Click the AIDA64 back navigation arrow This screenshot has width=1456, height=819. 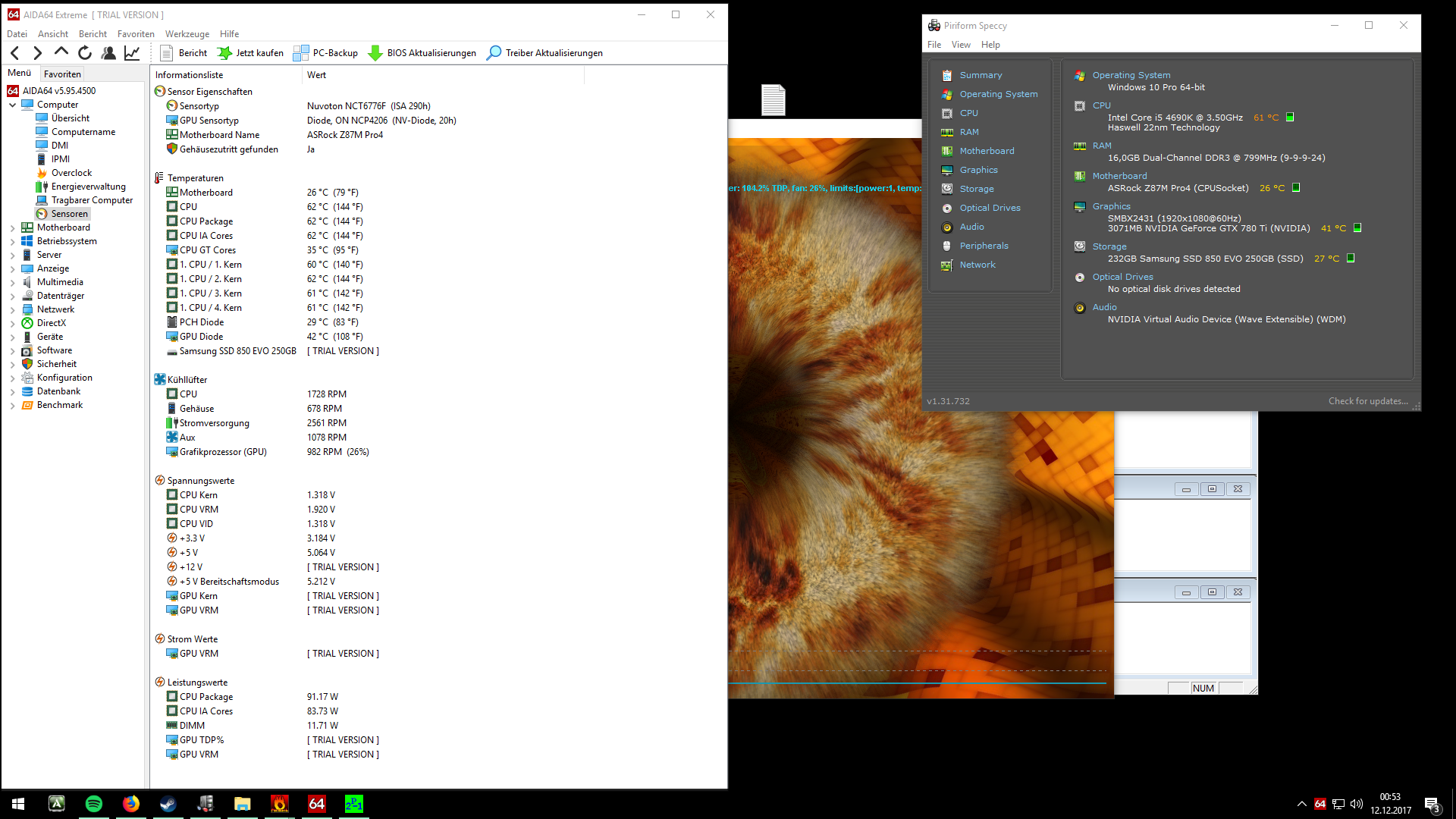(15, 53)
